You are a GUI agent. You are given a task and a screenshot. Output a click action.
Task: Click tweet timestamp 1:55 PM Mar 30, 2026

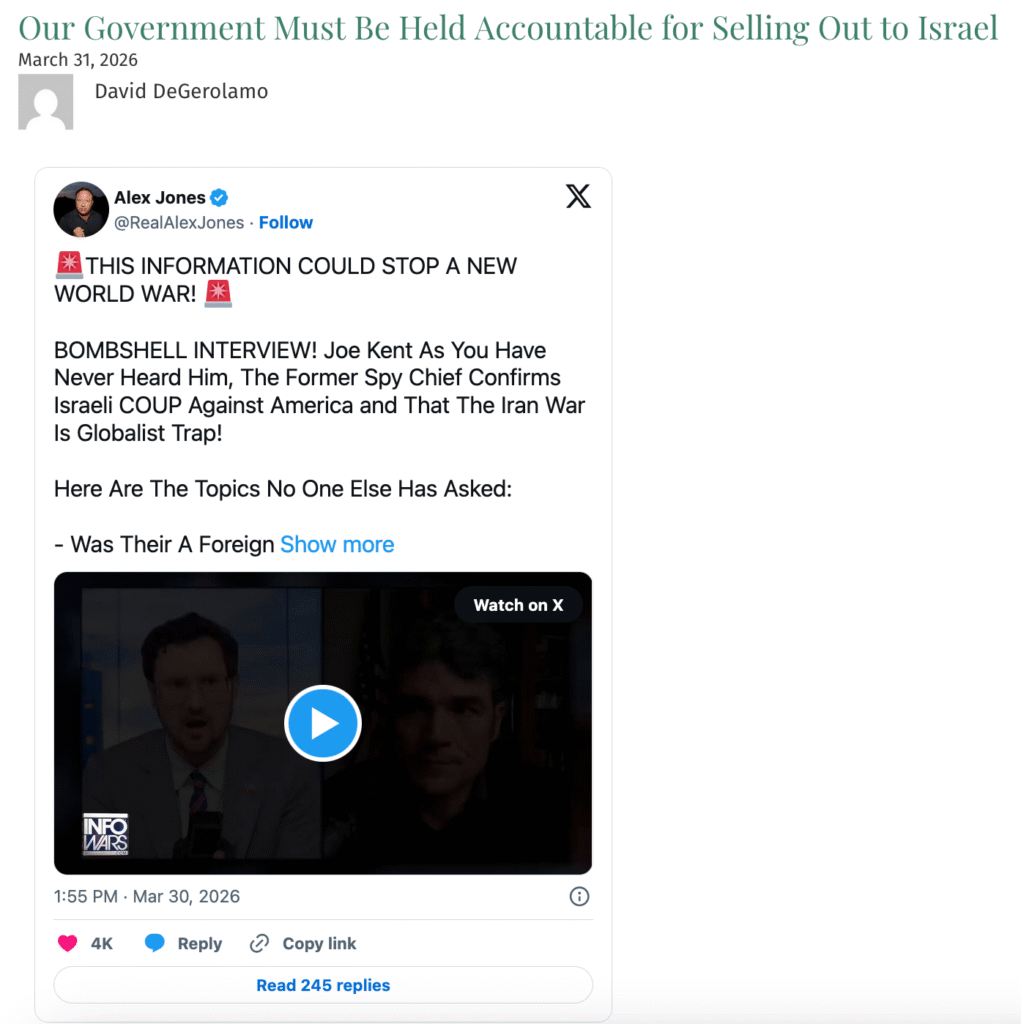tap(147, 896)
